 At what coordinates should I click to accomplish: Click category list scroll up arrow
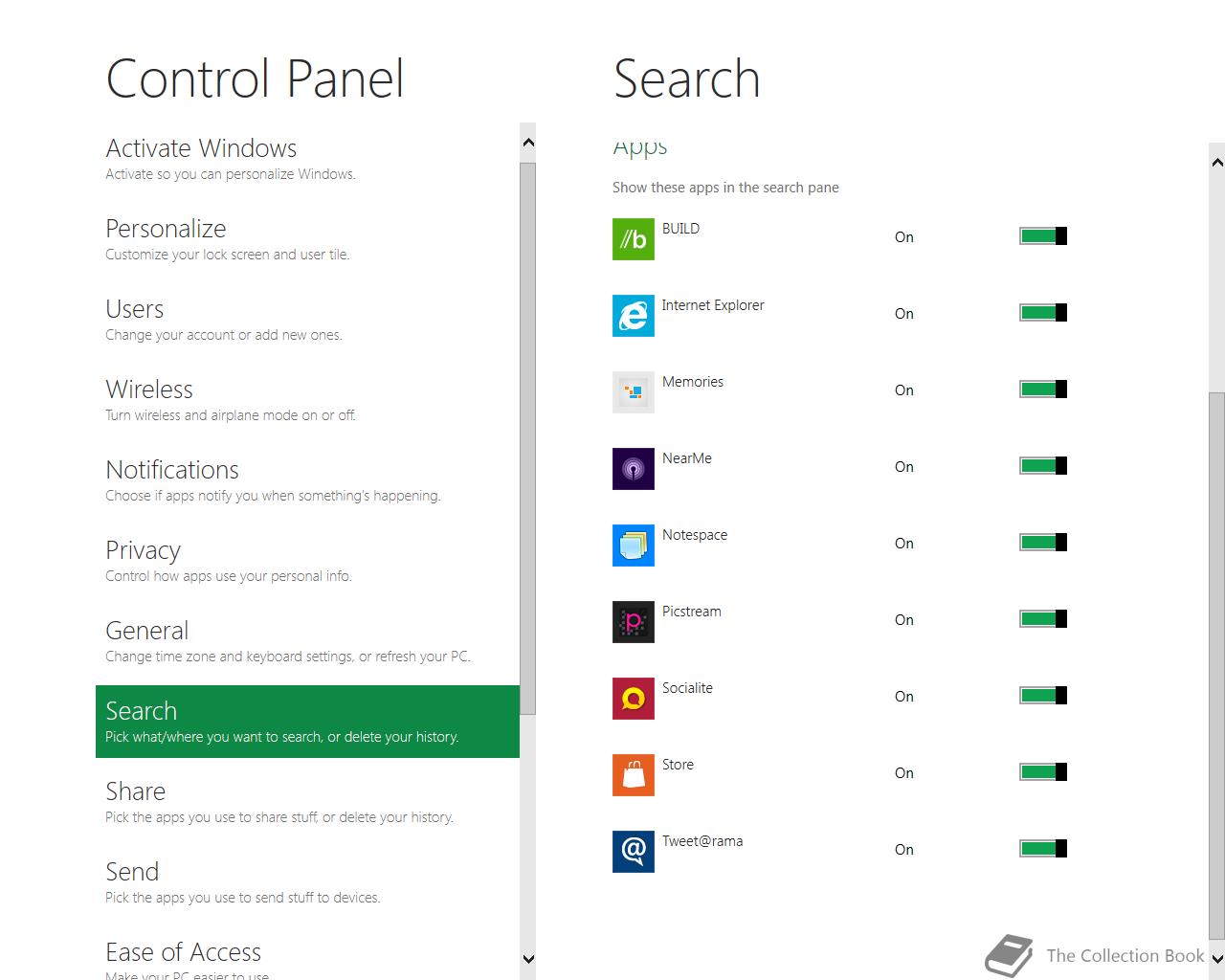528,143
